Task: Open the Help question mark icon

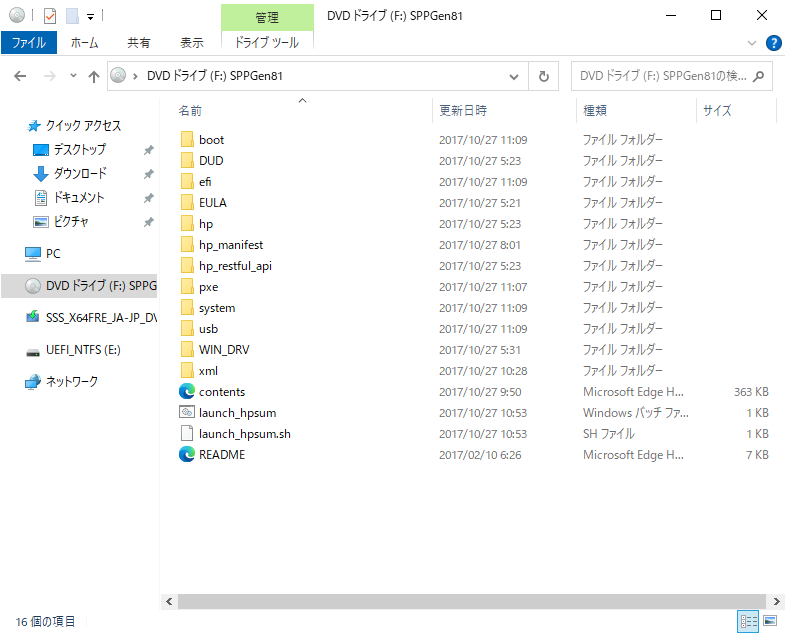Action: pos(773,43)
